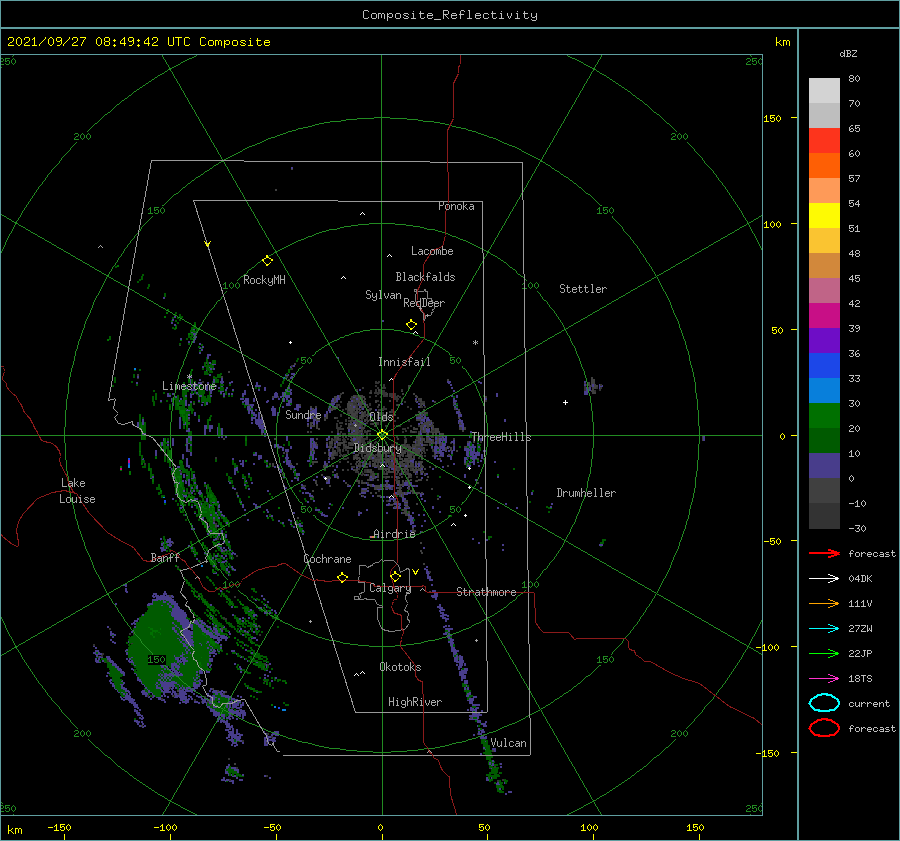This screenshot has width=900, height=841.
Task: Click the Blackfalds city label
Action: [x=425, y=277]
